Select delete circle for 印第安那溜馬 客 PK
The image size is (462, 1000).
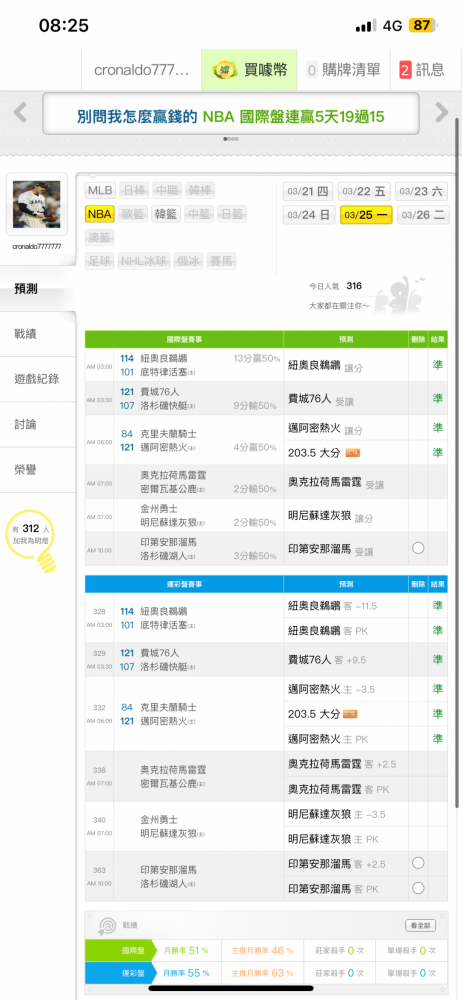[418, 887]
